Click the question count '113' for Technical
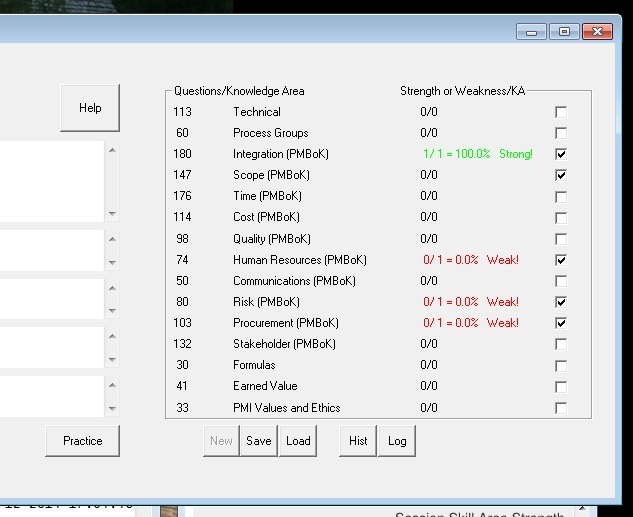The height and width of the screenshot is (517, 633). pyautogui.click(x=182, y=112)
